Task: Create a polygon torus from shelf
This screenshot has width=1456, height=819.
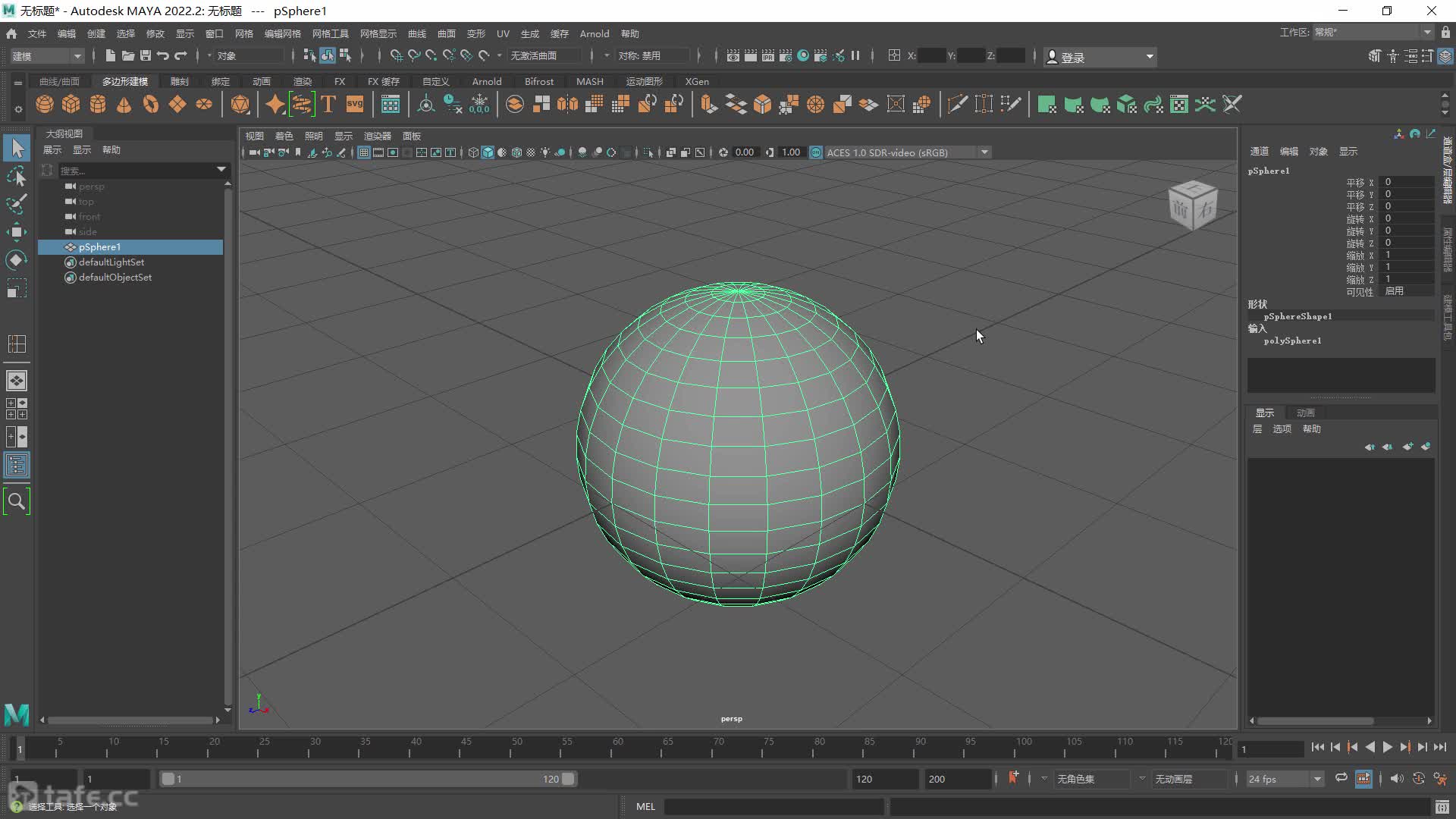Action: (x=151, y=105)
